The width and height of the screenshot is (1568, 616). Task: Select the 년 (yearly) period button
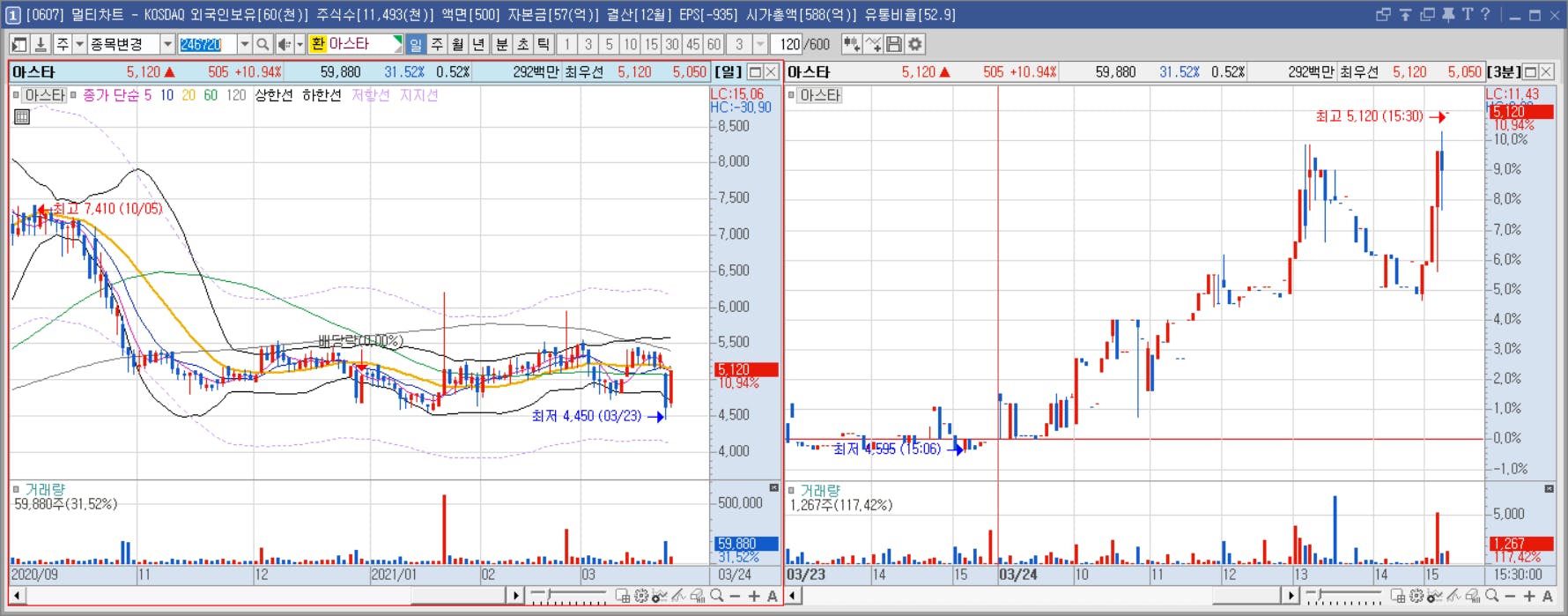tap(478, 44)
